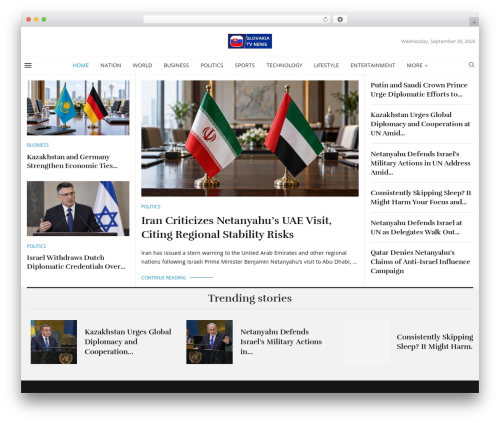Click the browser reload icon
Screen dimensions: 500x423
tap(325, 20)
